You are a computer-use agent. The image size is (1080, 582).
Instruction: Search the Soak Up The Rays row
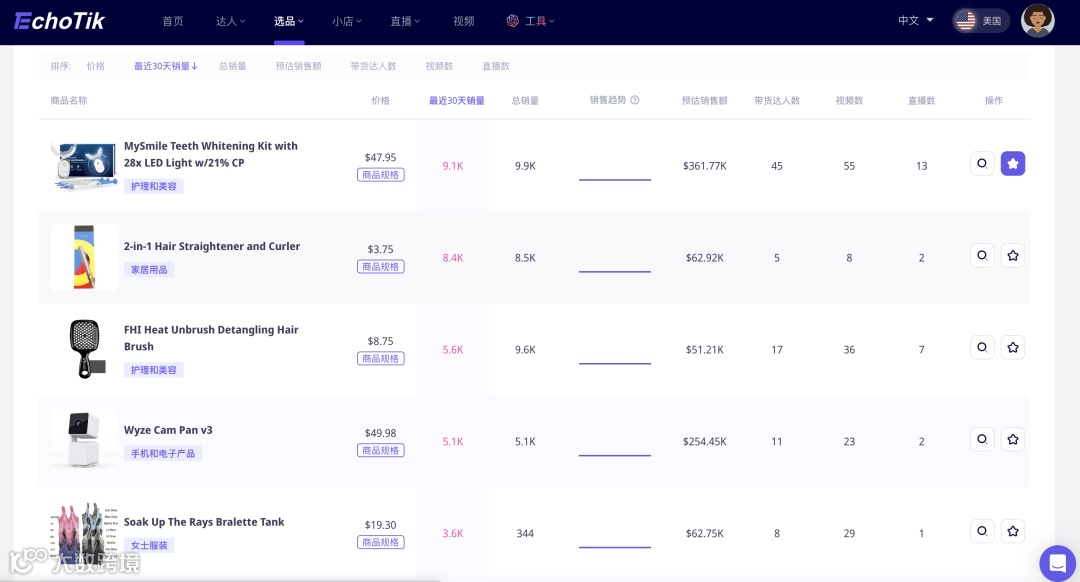(x=982, y=531)
